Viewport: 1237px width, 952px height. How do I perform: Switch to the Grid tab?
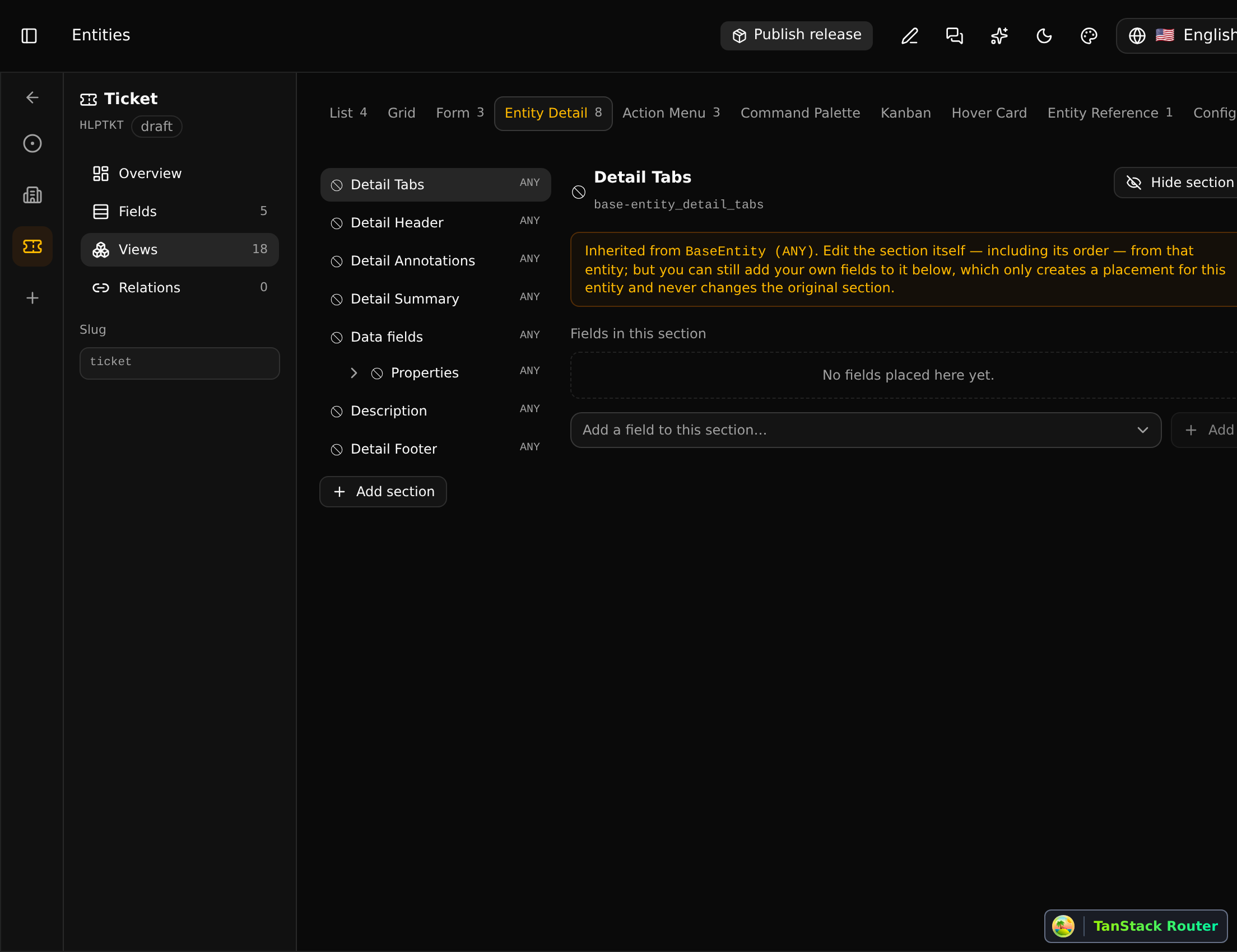402,113
